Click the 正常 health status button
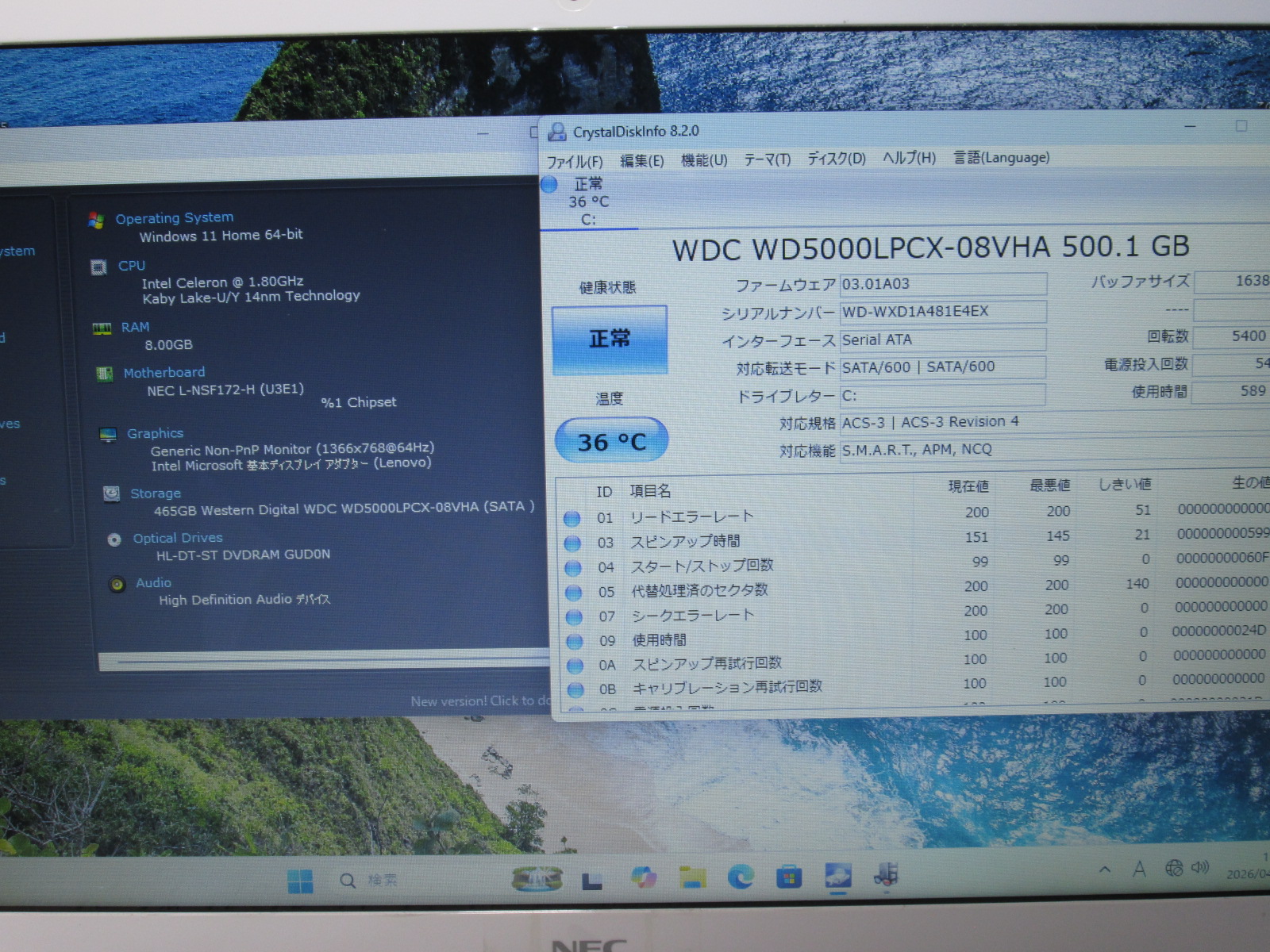 tap(609, 340)
